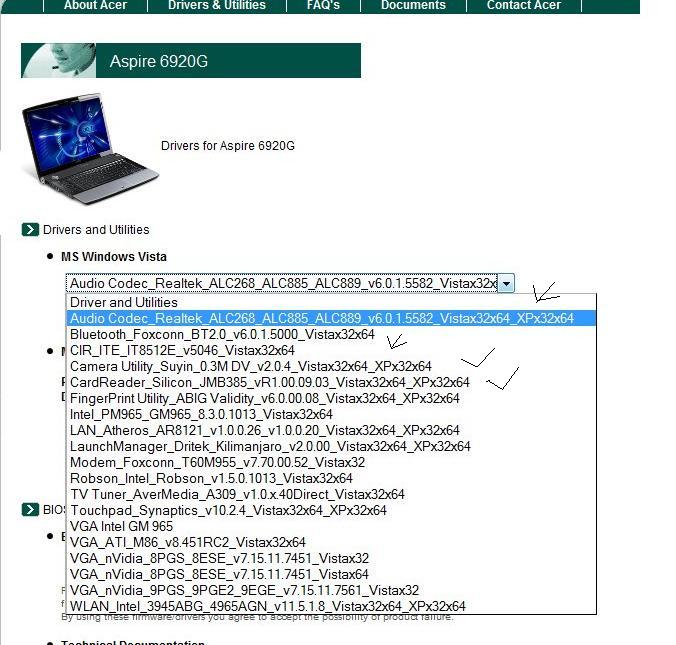Pick CardReader Silicon JMB385 option
This screenshot has height=645, width=676.
(331, 382)
